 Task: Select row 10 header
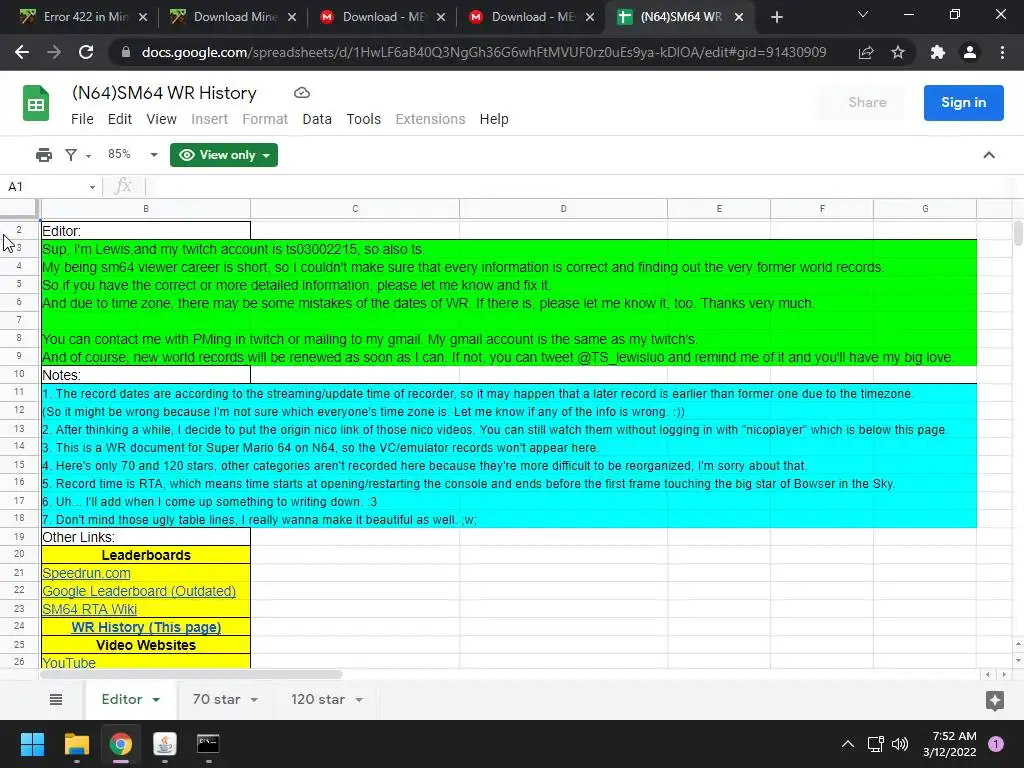click(x=19, y=374)
